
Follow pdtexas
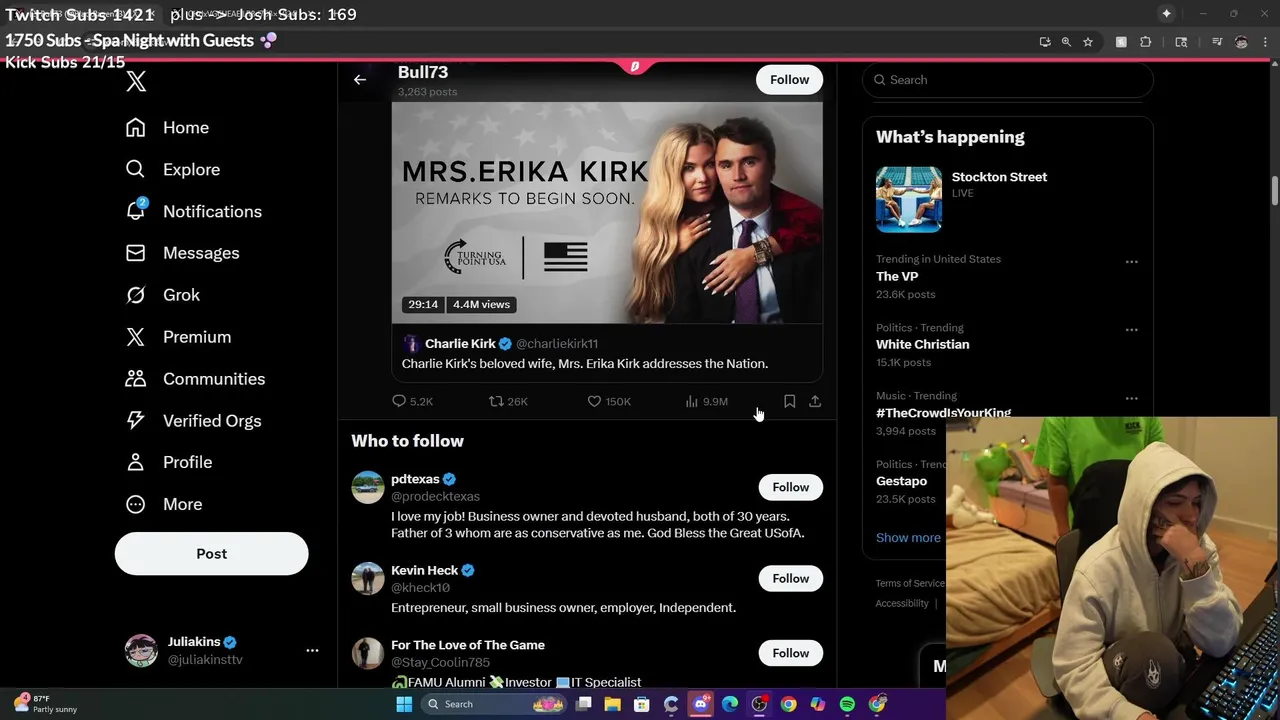click(790, 487)
